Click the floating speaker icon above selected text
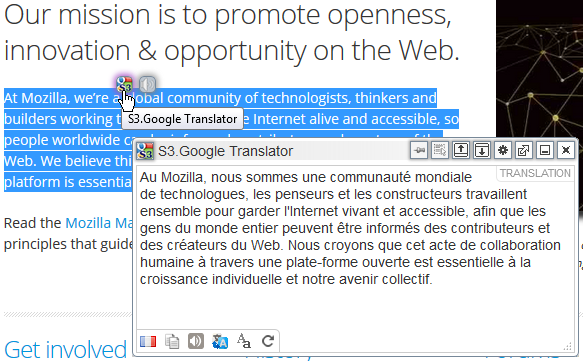Image resolution: width=583 pixels, height=361 pixels. point(147,84)
